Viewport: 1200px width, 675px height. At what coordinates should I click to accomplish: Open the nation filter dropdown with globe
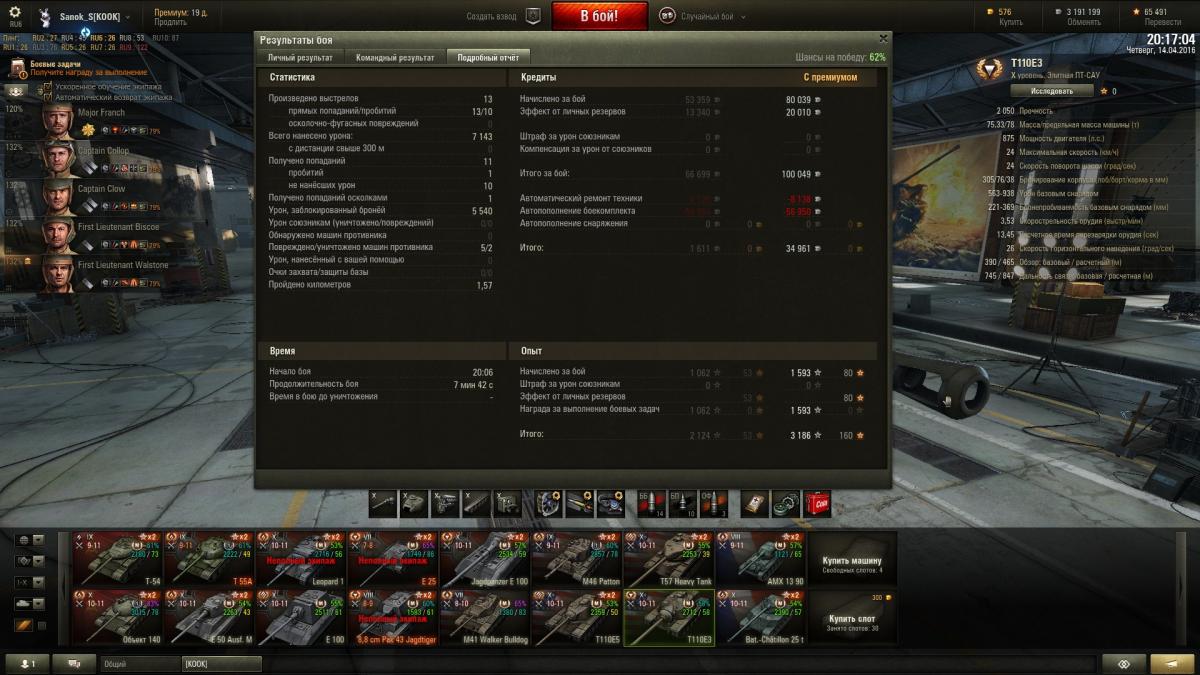(29, 540)
